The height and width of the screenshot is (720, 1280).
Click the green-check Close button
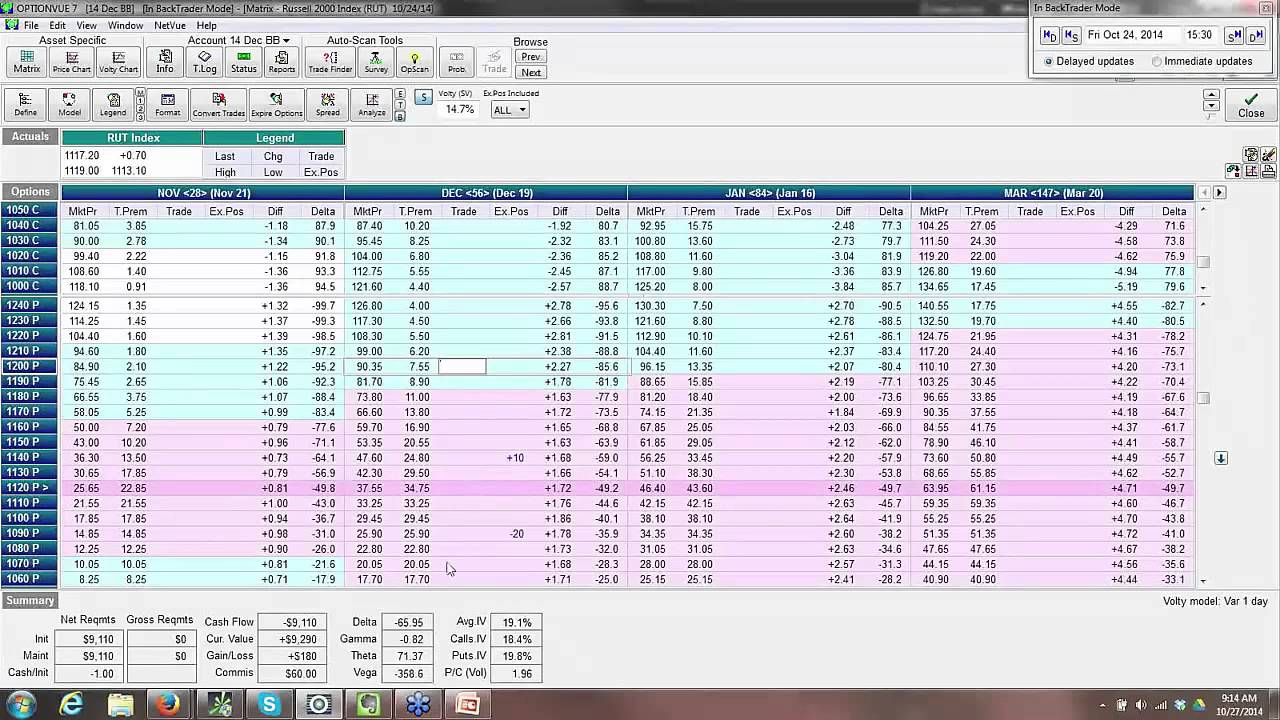click(1251, 105)
